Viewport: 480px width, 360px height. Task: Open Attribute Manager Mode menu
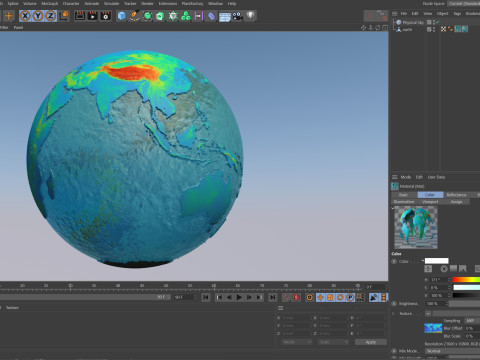pos(406,177)
